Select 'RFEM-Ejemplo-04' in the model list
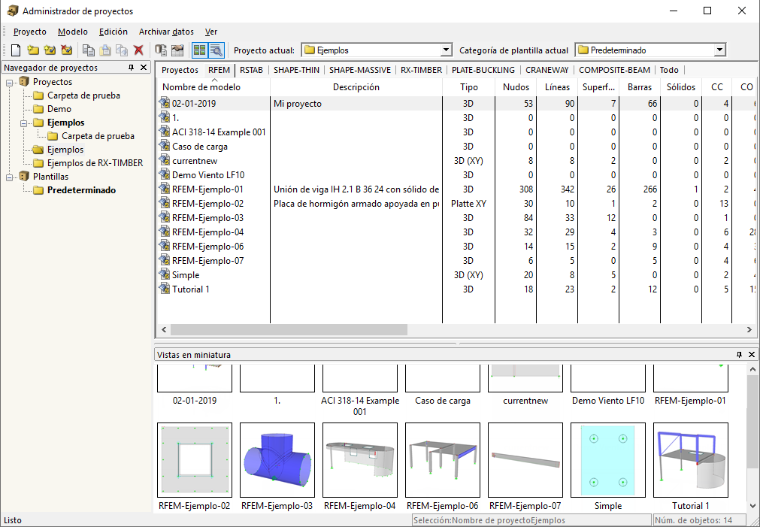Image resolution: width=760 pixels, height=527 pixels. click(208, 232)
